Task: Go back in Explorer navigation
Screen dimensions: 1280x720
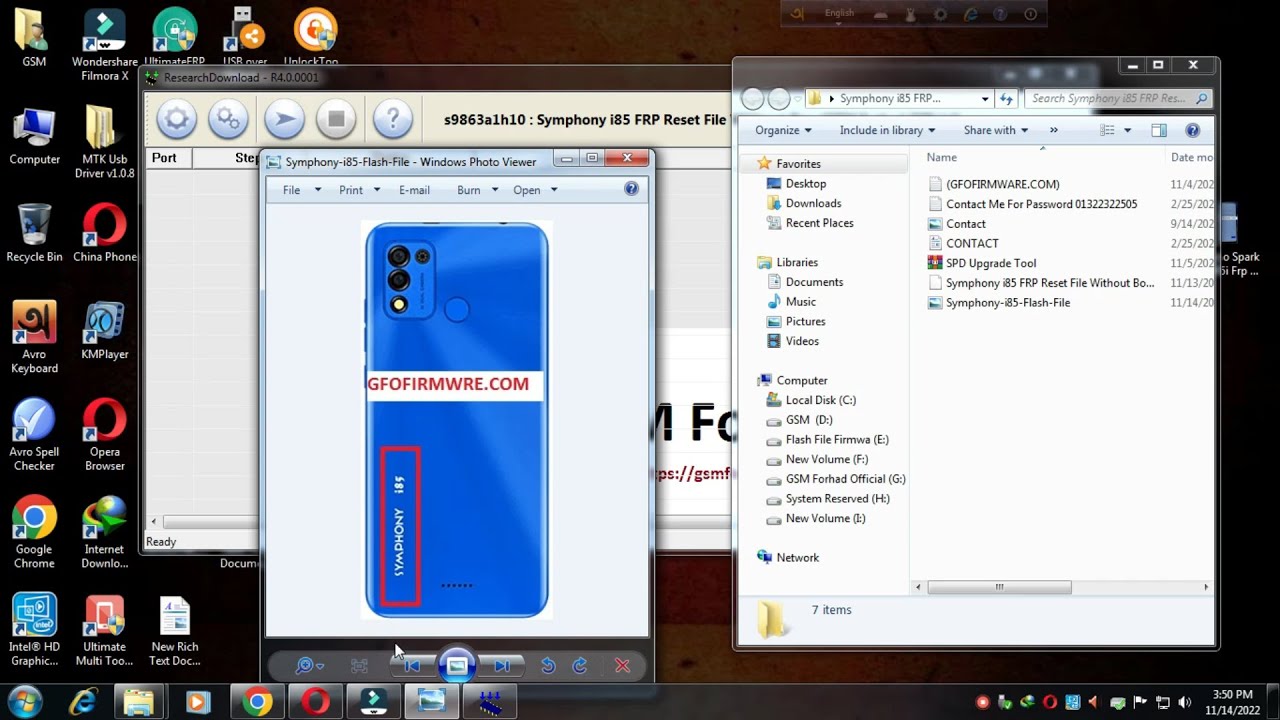Action: click(x=753, y=99)
